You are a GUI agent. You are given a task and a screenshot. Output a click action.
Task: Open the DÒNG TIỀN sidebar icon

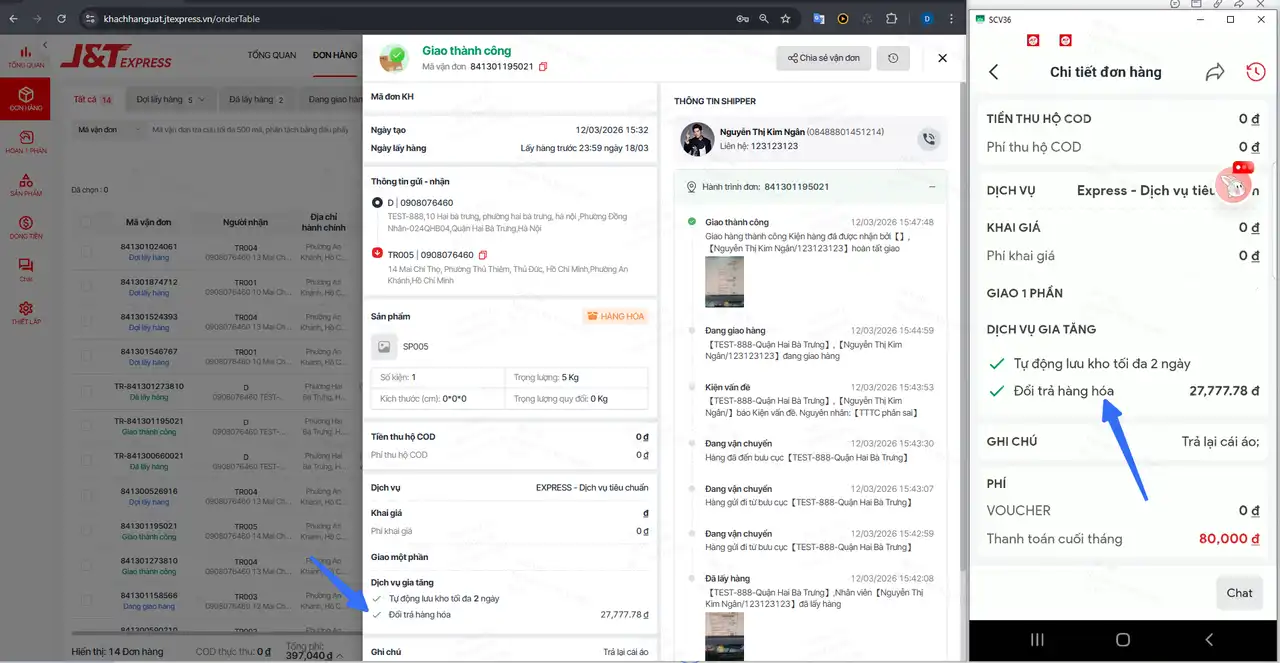26,227
